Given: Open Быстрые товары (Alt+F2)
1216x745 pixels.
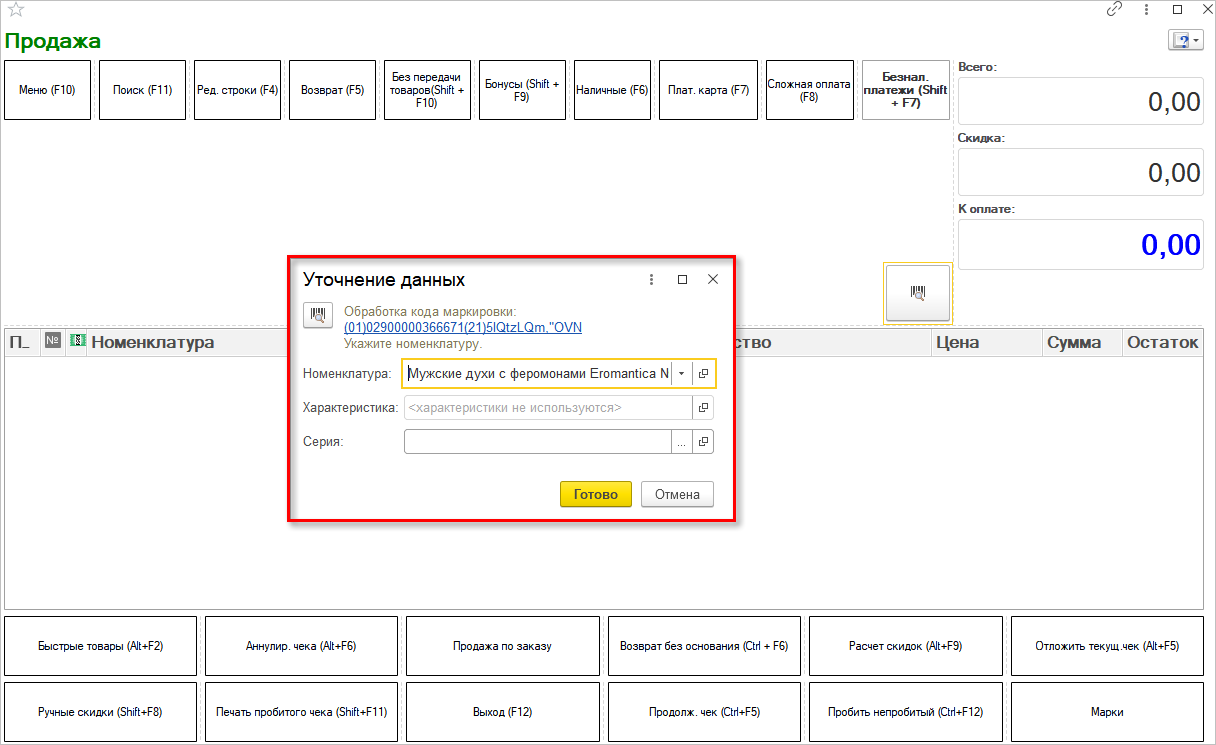Looking at the screenshot, I should point(100,646).
